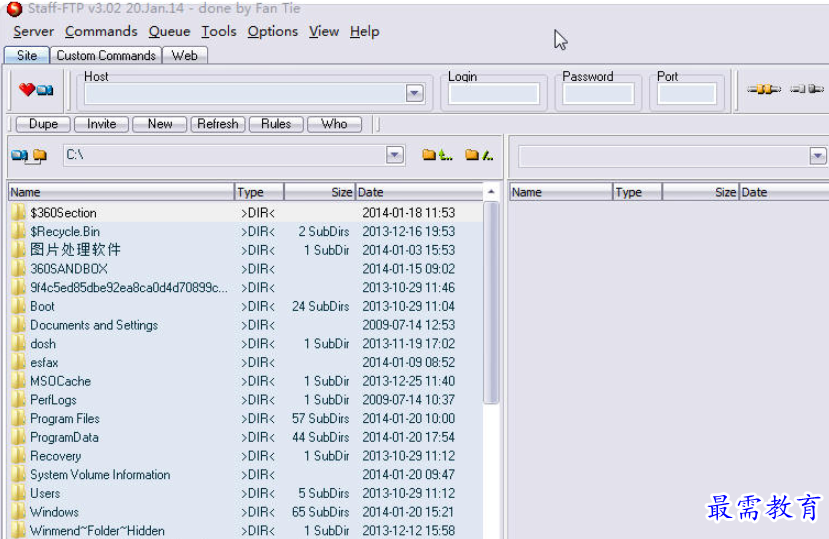Image resolution: width=829 pixels, height=539 pixels.
Task: Open the Host dropdown list
Action: point(414,94)
